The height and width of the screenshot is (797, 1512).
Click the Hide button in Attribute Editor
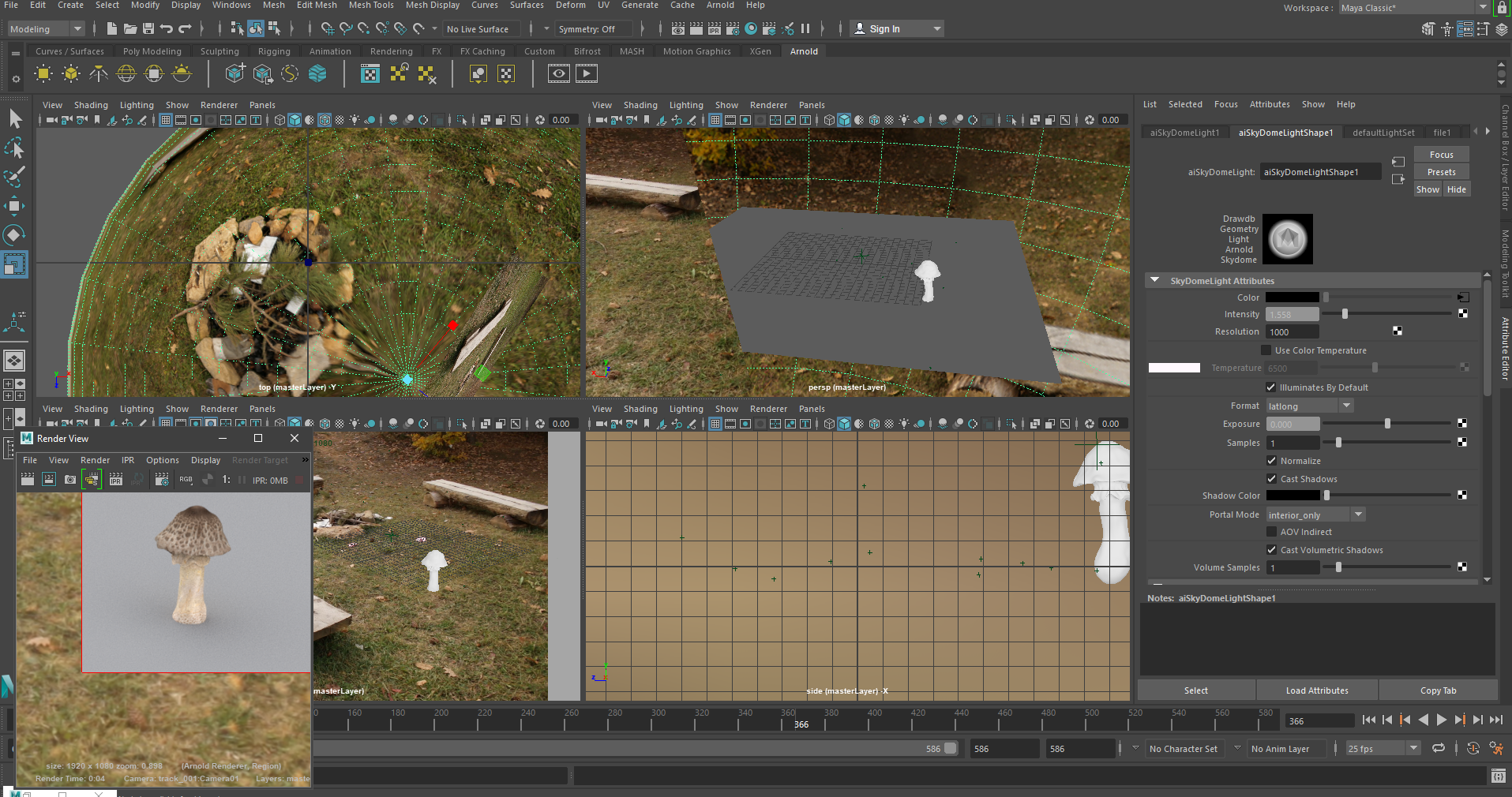click(x=1456, y=189)
